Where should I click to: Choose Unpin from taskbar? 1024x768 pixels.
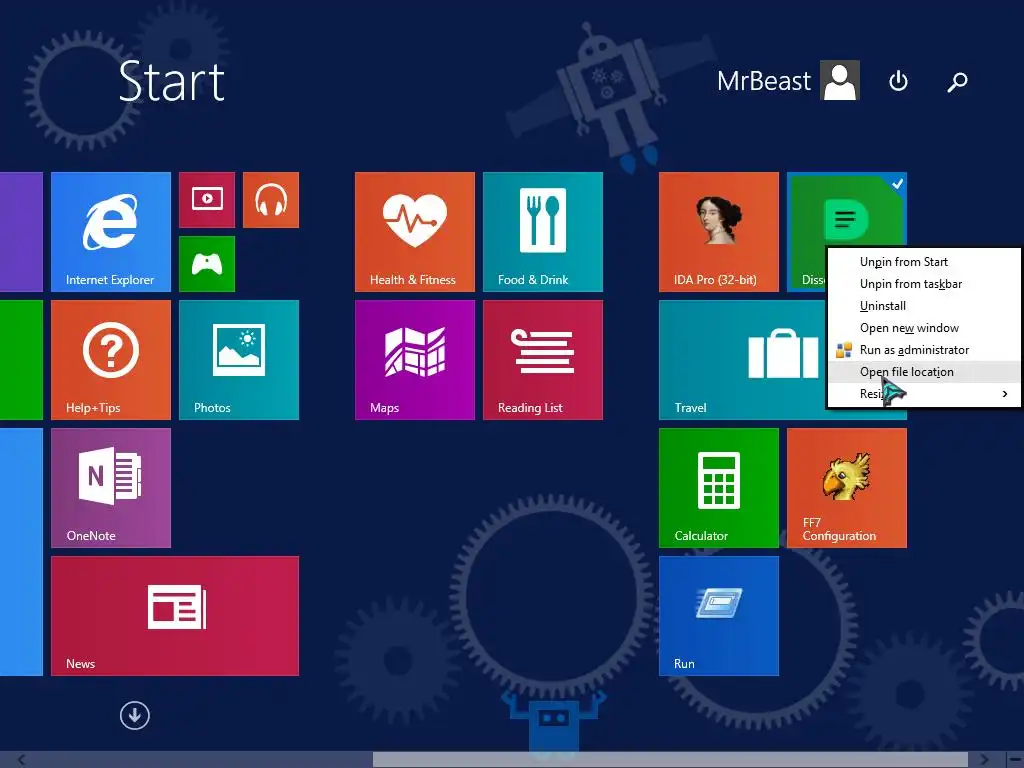pos(923,284)
